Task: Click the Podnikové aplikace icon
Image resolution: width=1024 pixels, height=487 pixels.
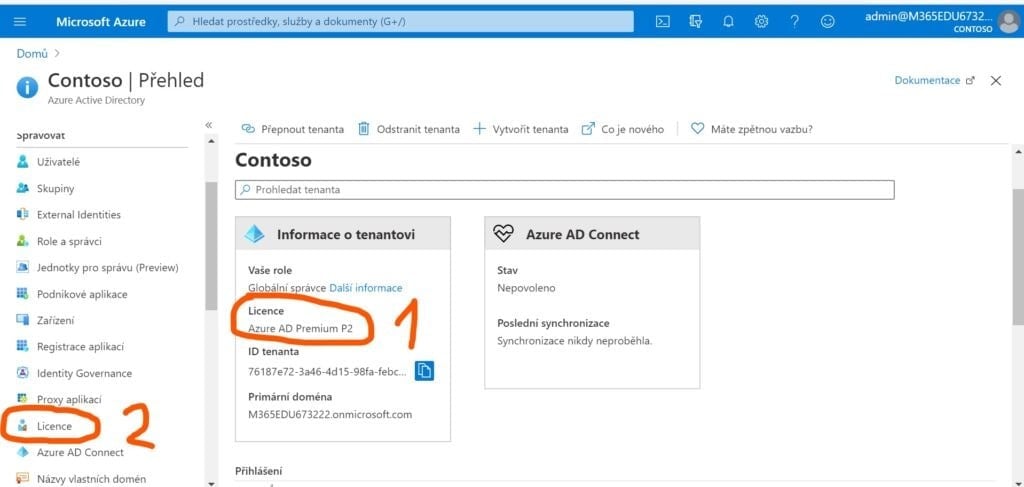Action: click(x=23, y=294)
